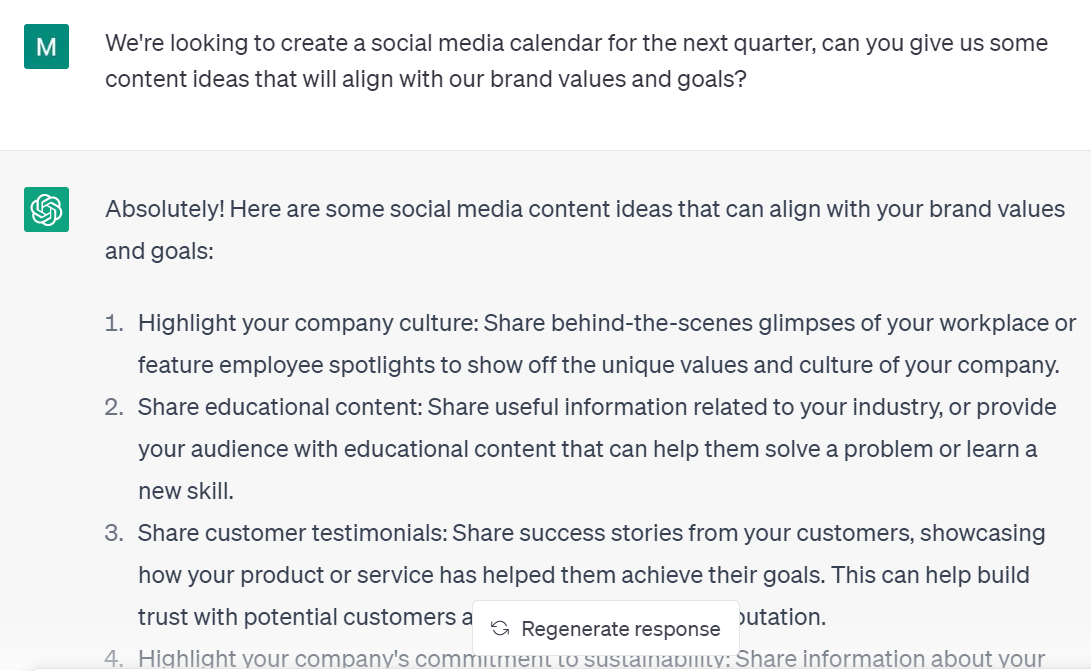Click the 'trust with potential customers' text line
The width and height of the screenshot is (1091, 671).
point(300,617)
